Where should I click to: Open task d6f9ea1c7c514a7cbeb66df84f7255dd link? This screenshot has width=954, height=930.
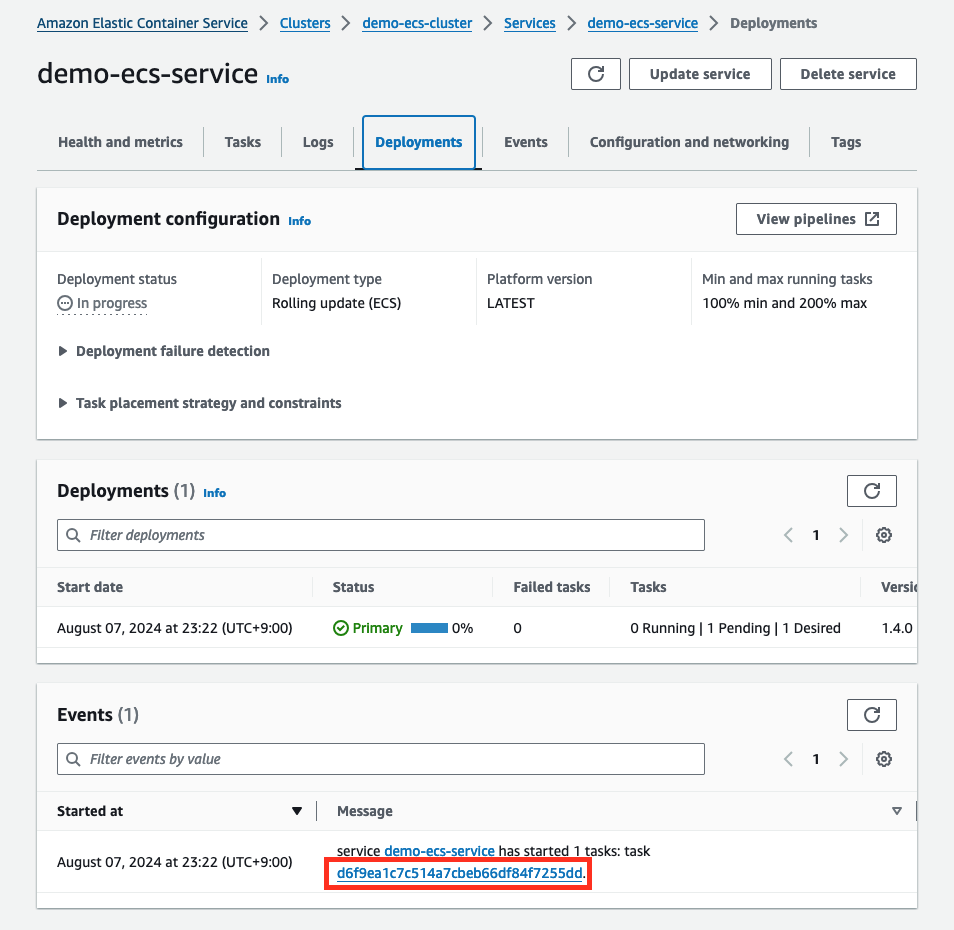pyautogui.click(x=459, y=873)
